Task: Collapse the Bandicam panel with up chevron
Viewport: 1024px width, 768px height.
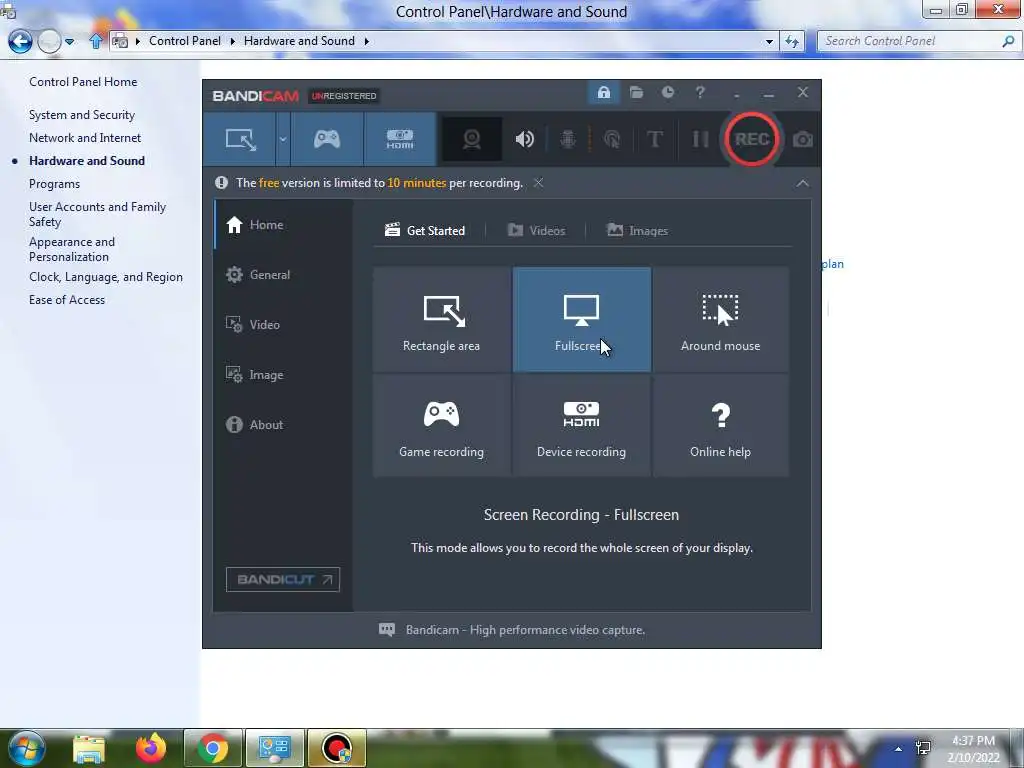Action: pos(803,184)
